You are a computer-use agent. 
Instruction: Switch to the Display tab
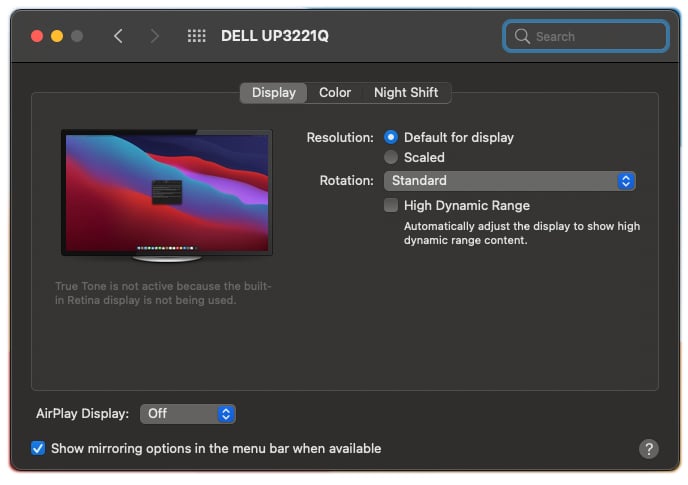[x=273, y=93]
